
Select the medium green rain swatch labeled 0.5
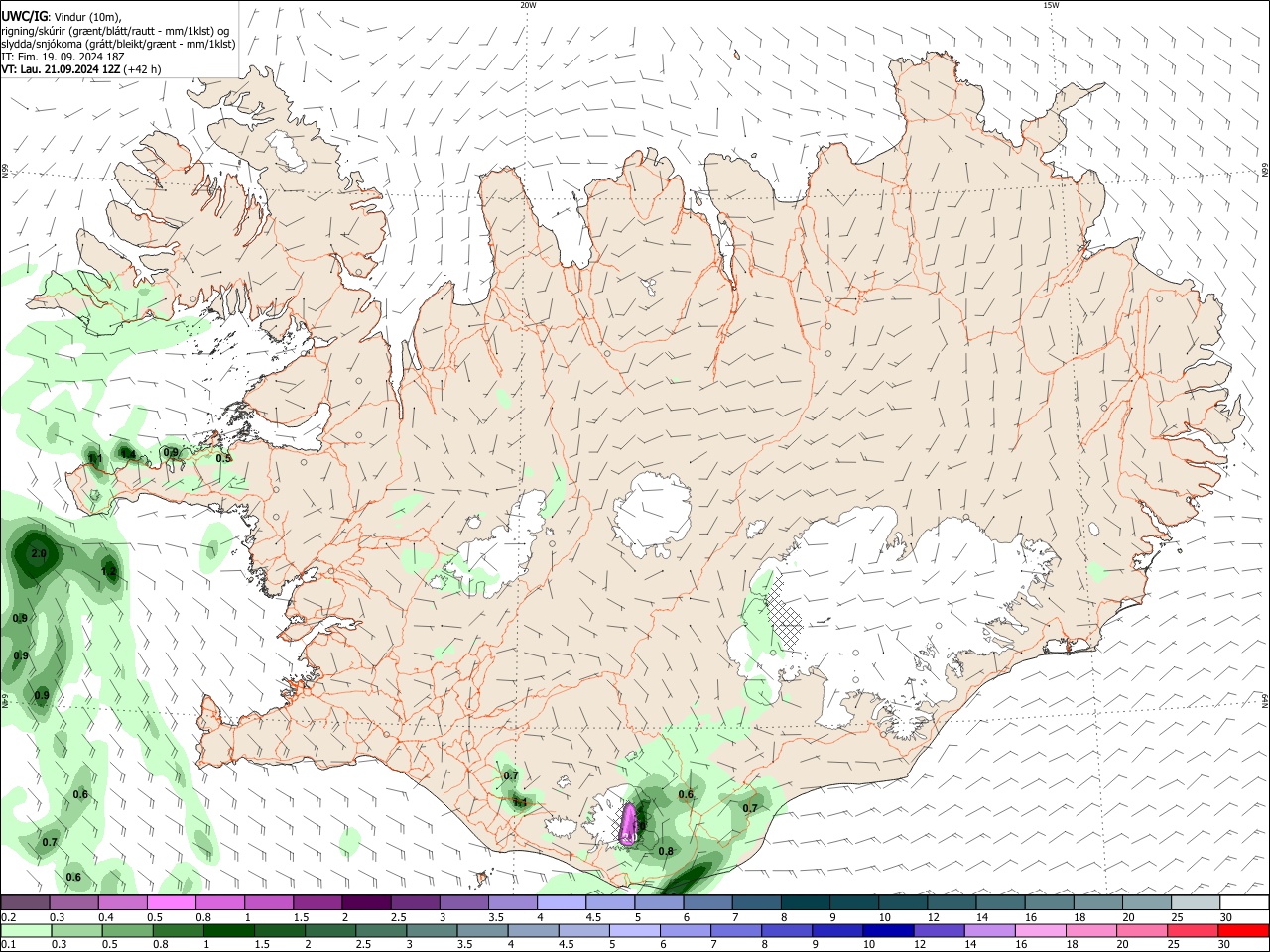tap(128, 930)
